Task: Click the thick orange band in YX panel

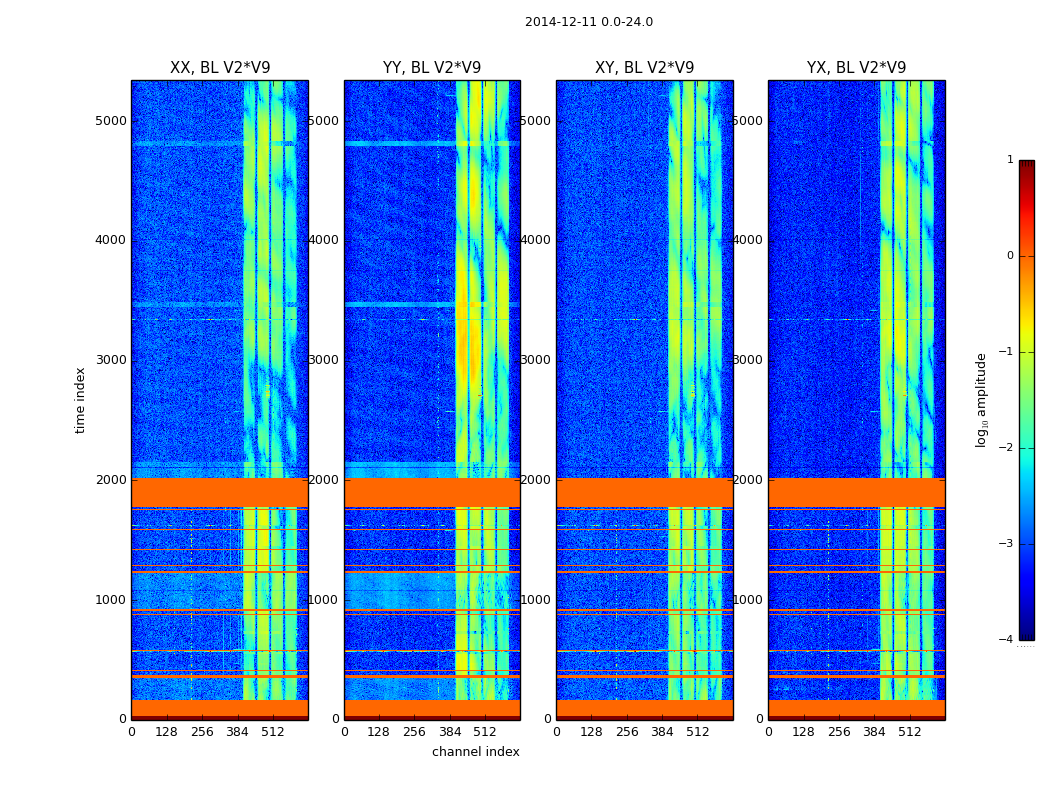Action: 856,492
